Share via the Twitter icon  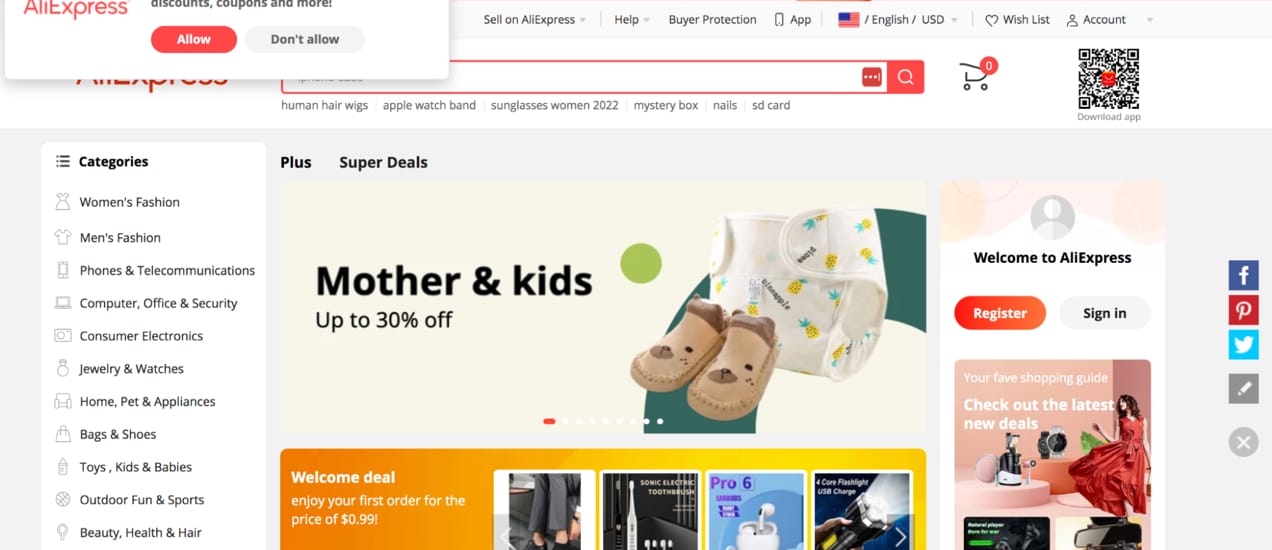pos(1243,344)
